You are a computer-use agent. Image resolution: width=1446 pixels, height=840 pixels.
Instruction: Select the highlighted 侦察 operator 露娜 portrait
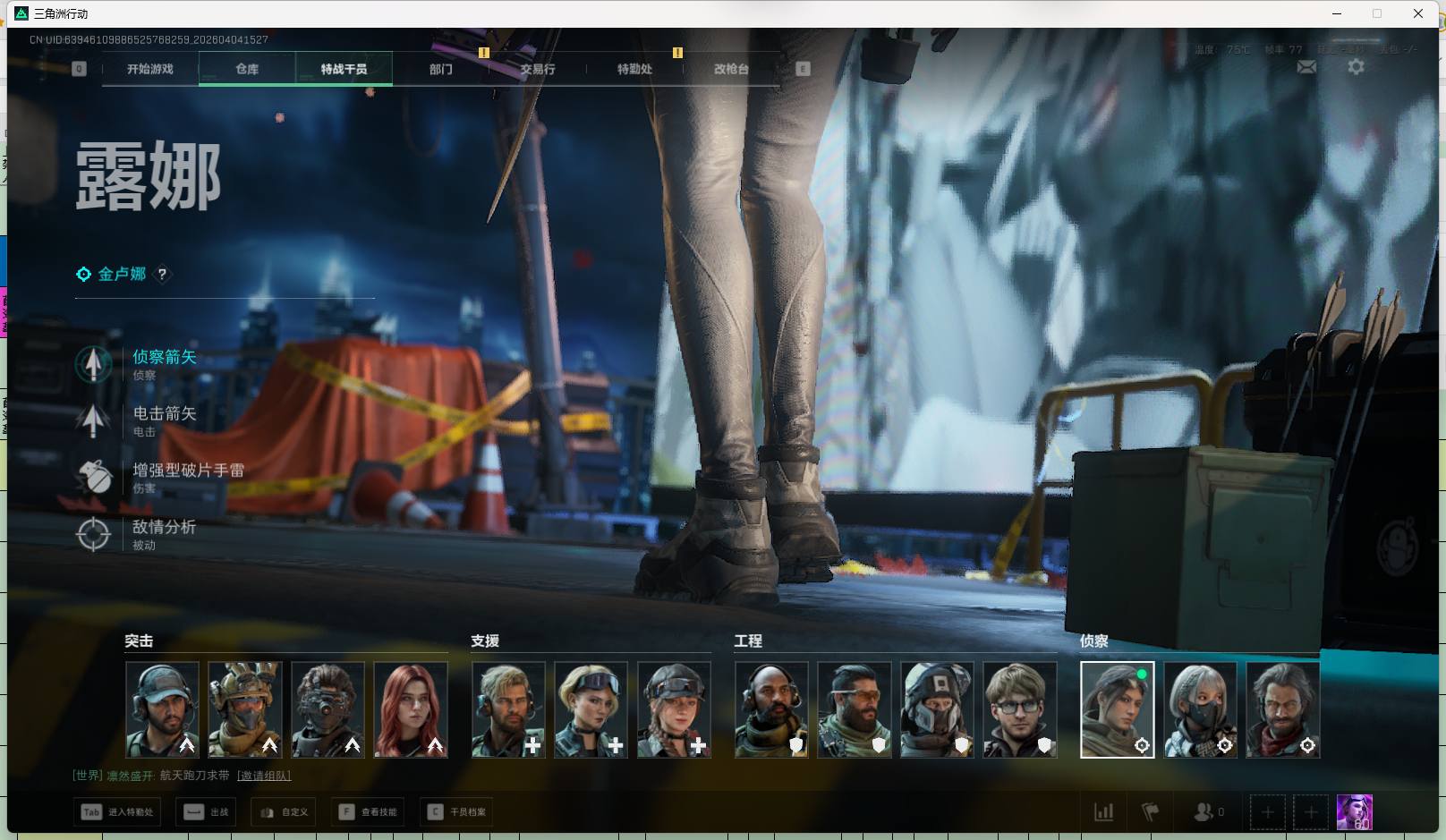pyautogui.click(x=1118, y=709)
